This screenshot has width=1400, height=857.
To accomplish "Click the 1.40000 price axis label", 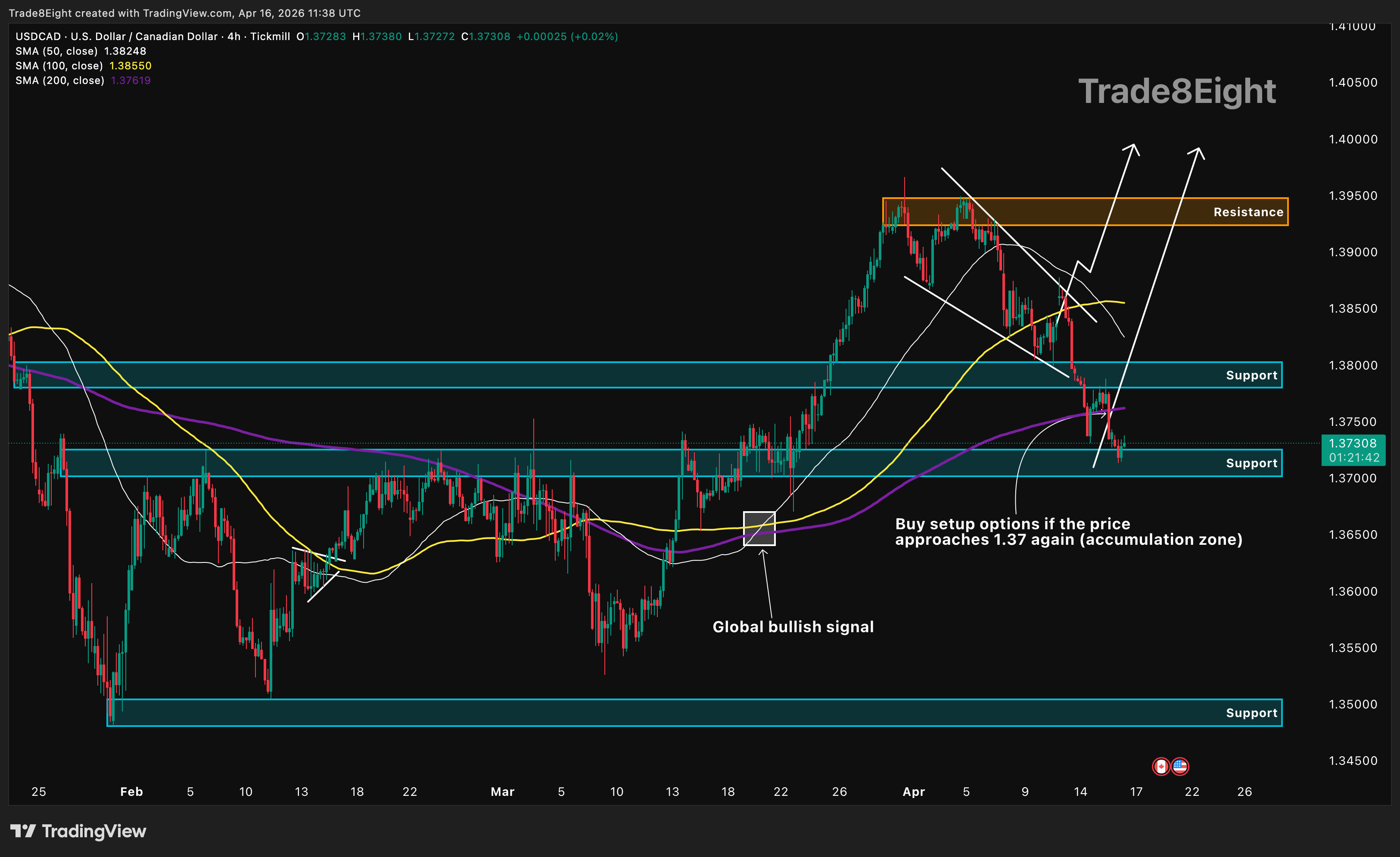I will coord(1353,139).
